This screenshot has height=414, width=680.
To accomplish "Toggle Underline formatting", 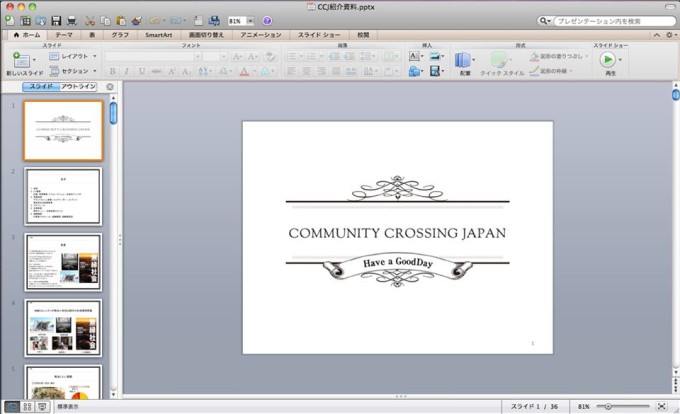I will pyautogui.click(x=142, y=71).
